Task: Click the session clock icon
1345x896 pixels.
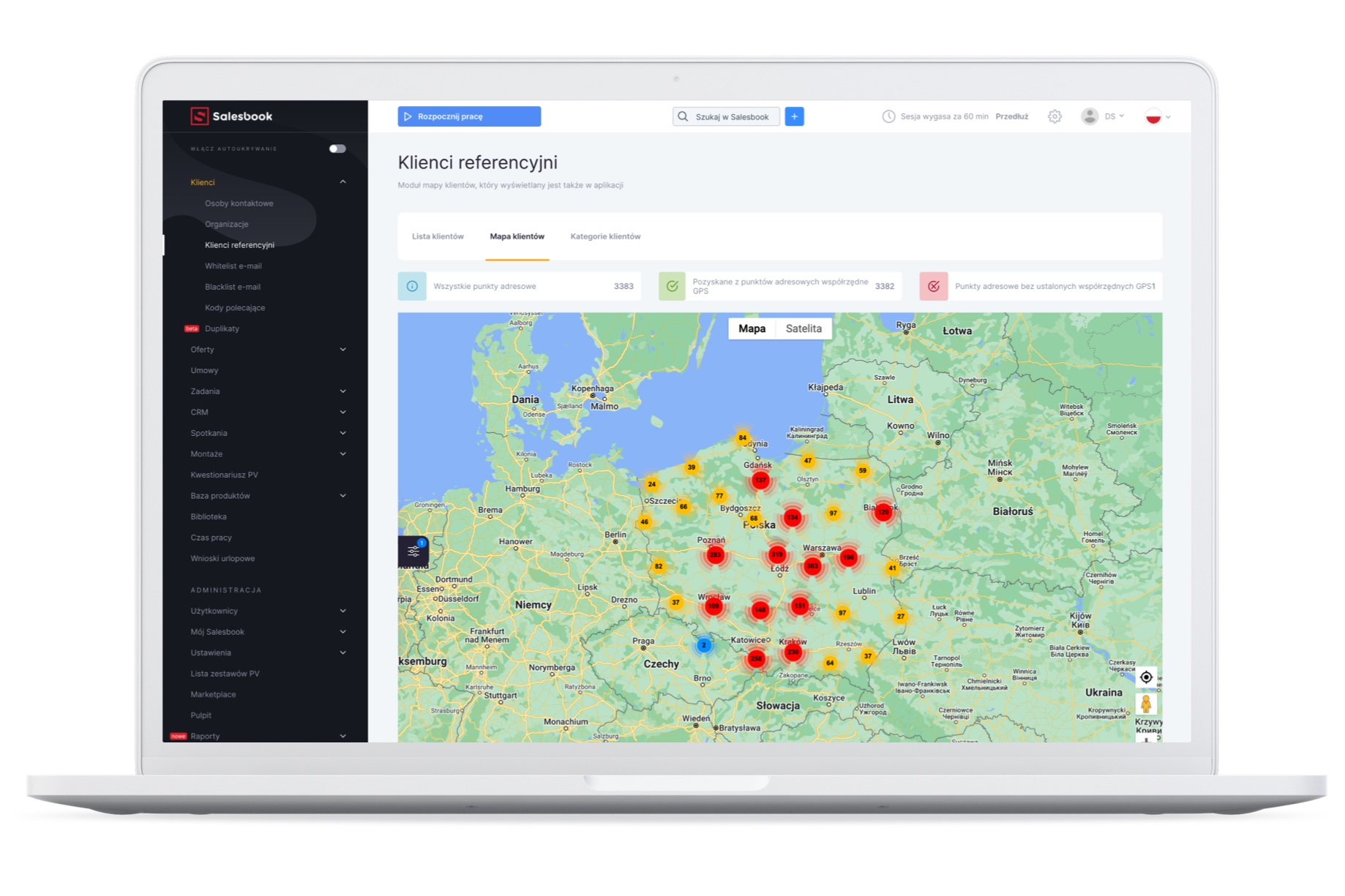Action: (888, 116)
